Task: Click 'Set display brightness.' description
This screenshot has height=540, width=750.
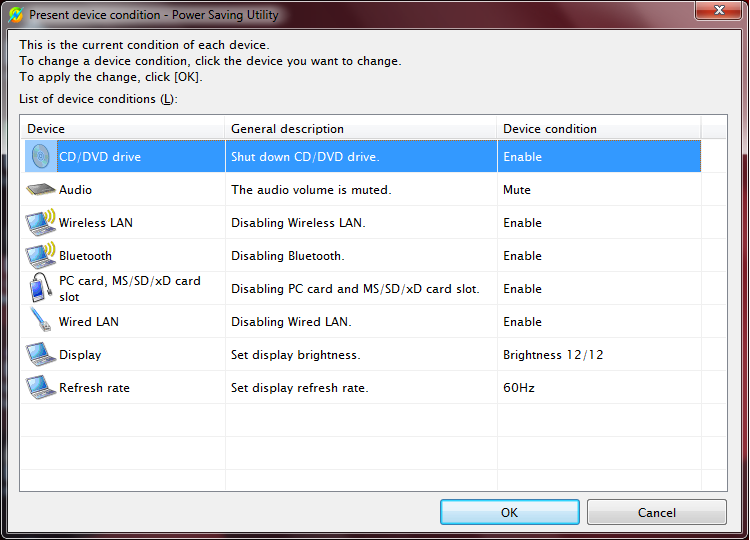Action: (x=296, y=355)
